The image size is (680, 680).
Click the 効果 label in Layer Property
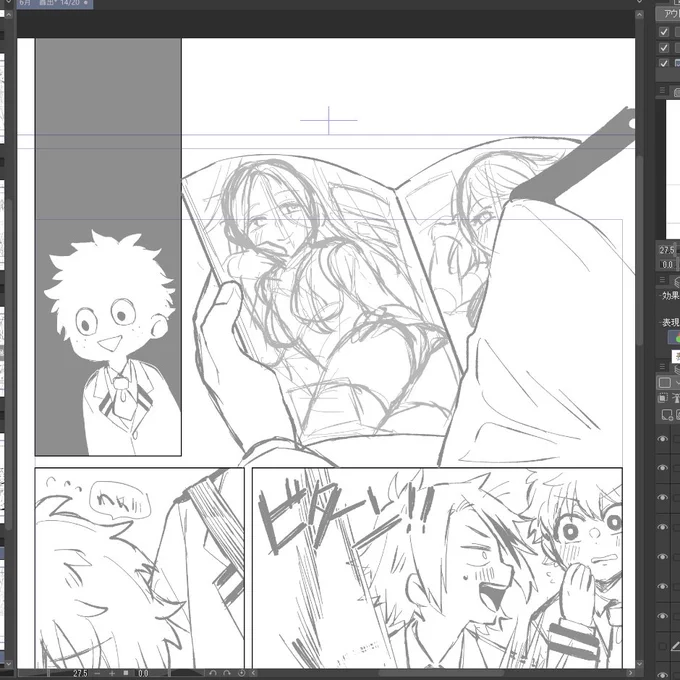[671, 295]
